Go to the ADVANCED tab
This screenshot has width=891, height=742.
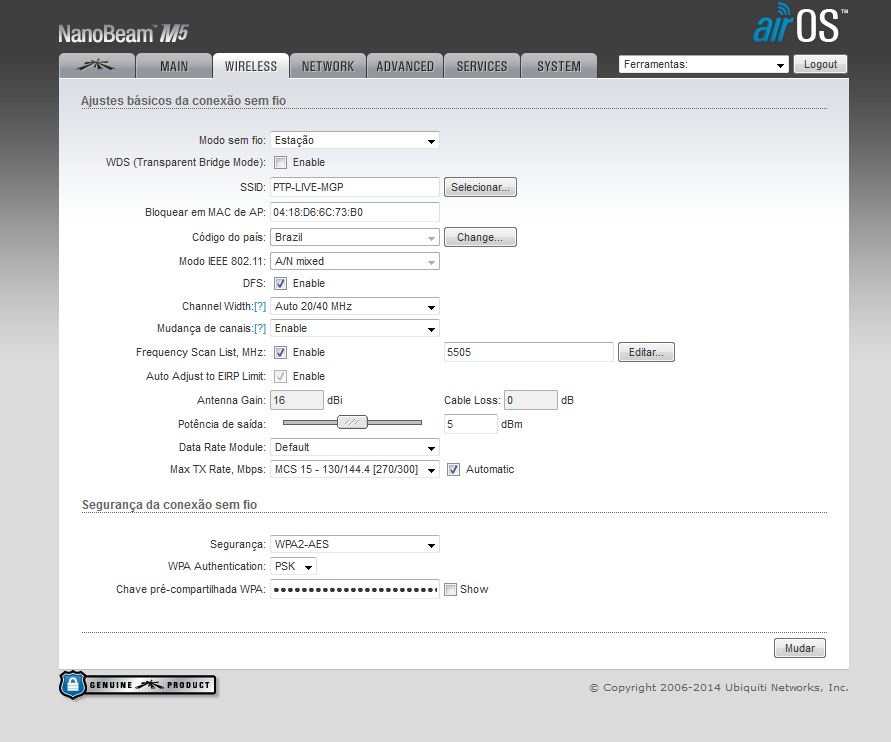pyautogui.click(x=405, y=66)
